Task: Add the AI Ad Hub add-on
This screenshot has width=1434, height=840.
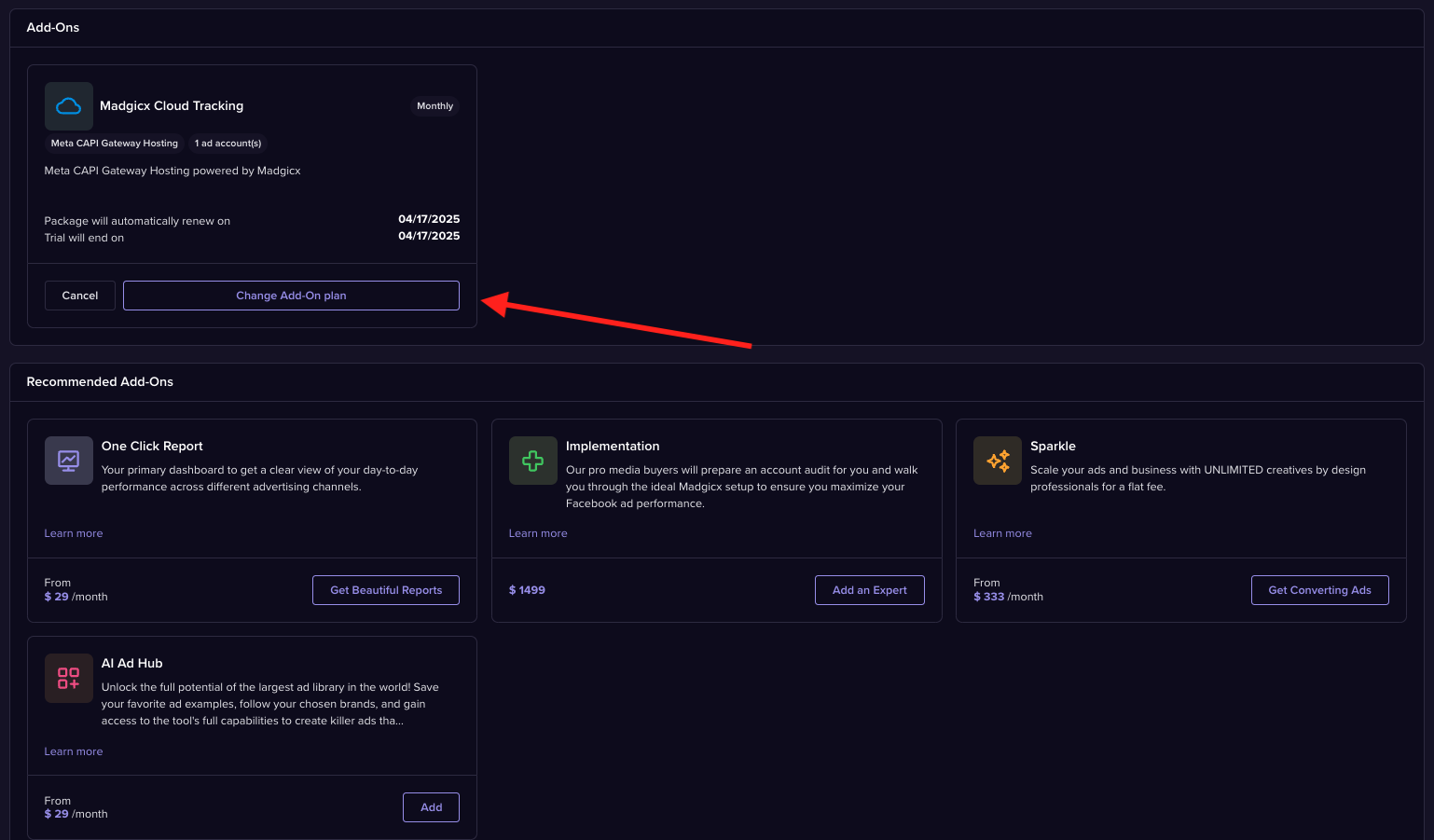Action: point(431,807)
